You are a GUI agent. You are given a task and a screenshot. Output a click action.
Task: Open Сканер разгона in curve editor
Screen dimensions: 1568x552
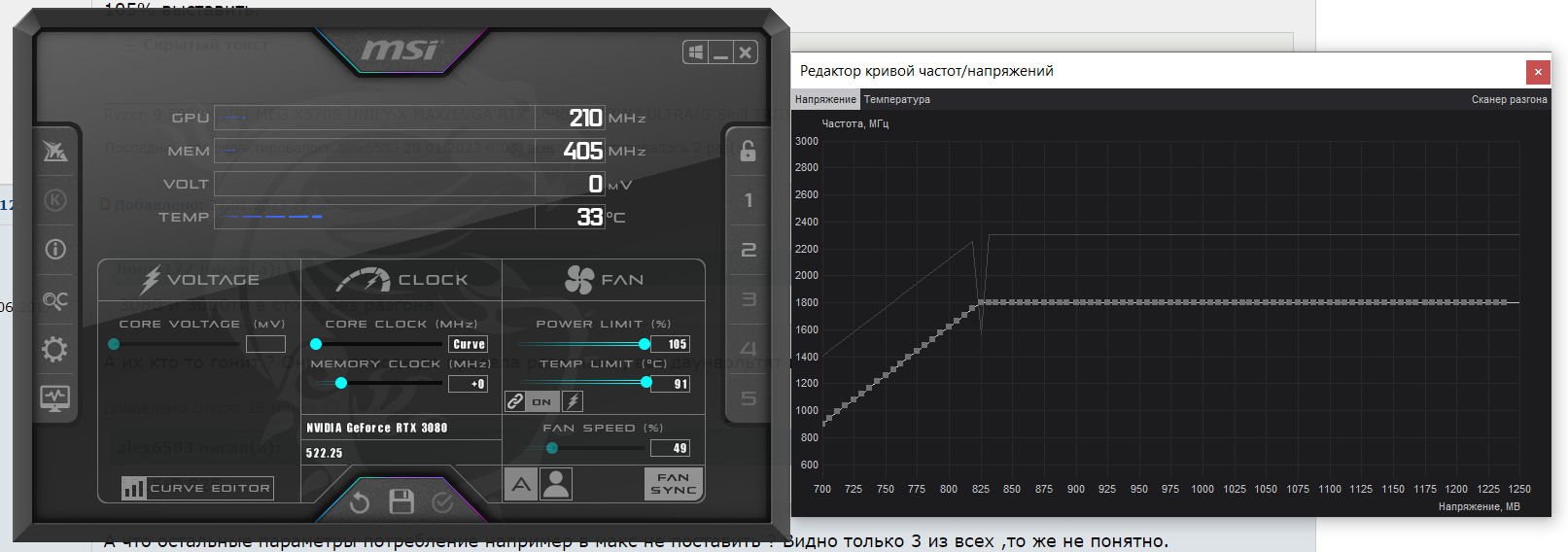pos(1509,99)
